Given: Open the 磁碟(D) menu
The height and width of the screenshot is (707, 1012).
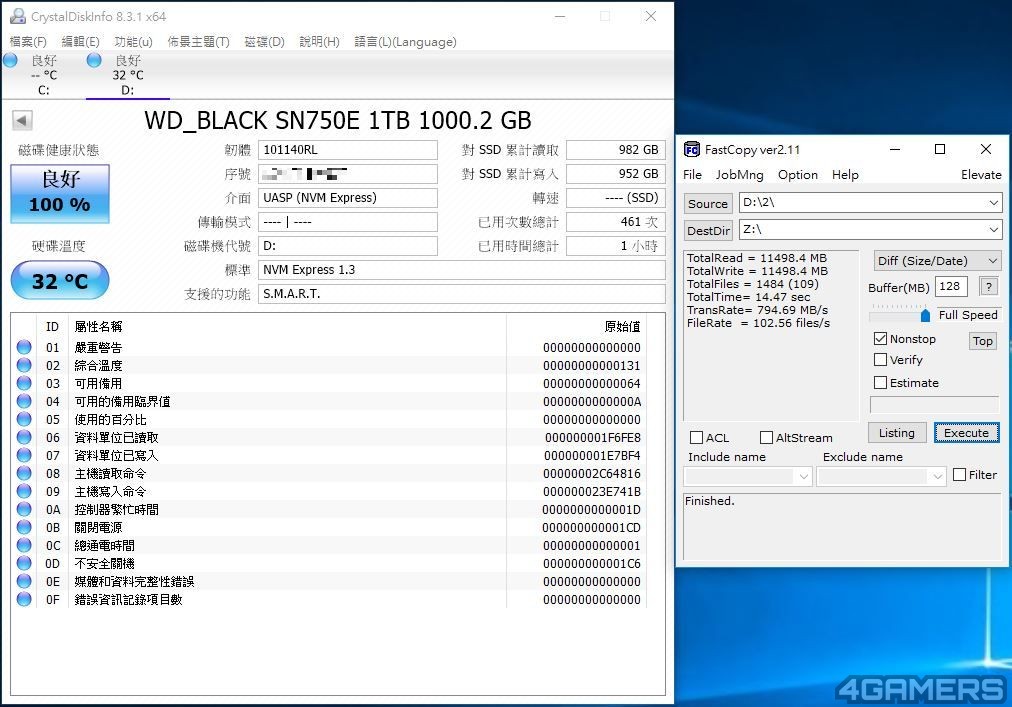Looking at the screenshot, I should coord(265,42).
